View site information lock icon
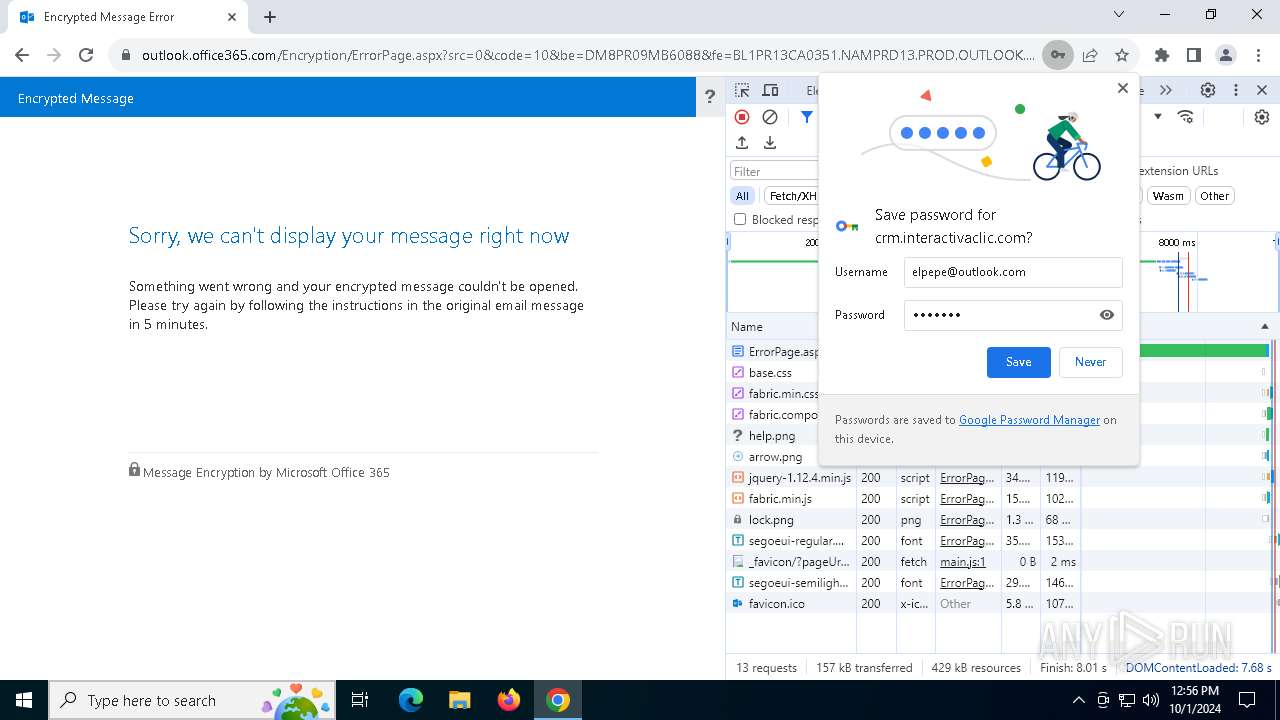 [x=126, y=55]
